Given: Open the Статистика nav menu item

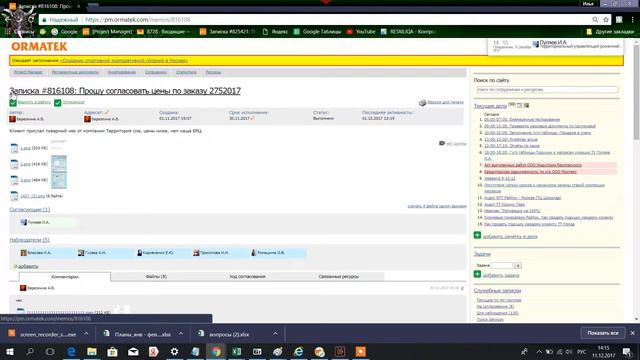Looking at the screenshot, I should 186,72.
